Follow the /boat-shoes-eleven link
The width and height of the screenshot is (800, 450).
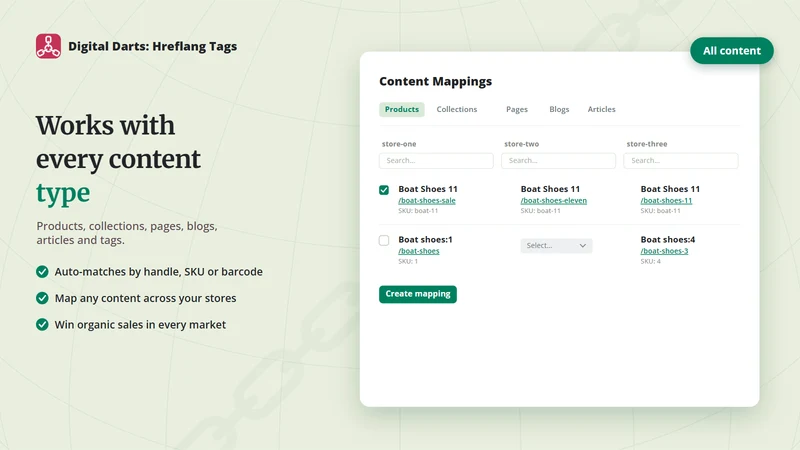(x=554, y=201)
